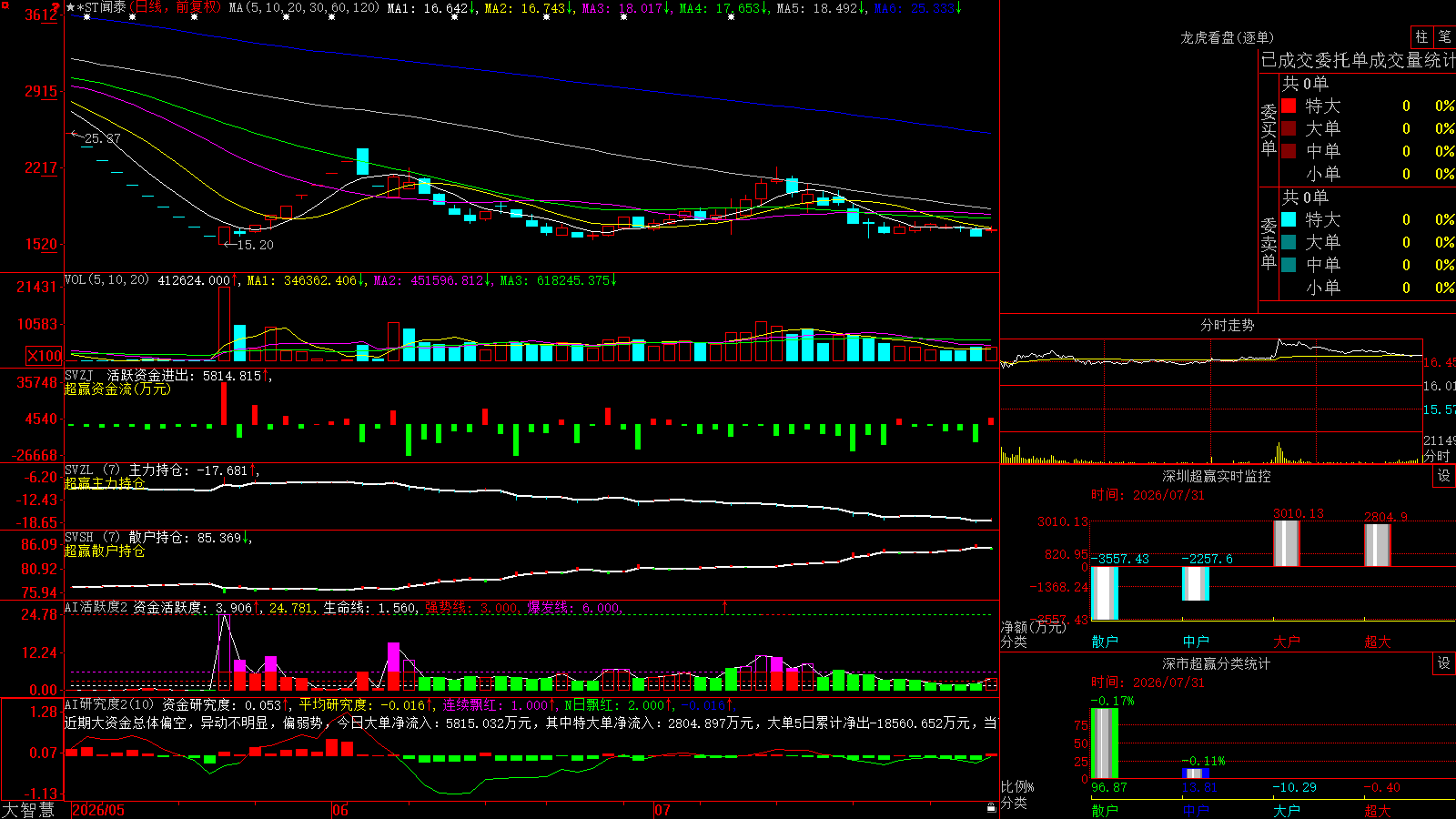The width and height of the screenshot is (1456, 819).
Task: Click the 超赢主力持仓 label
Action: 105,483
